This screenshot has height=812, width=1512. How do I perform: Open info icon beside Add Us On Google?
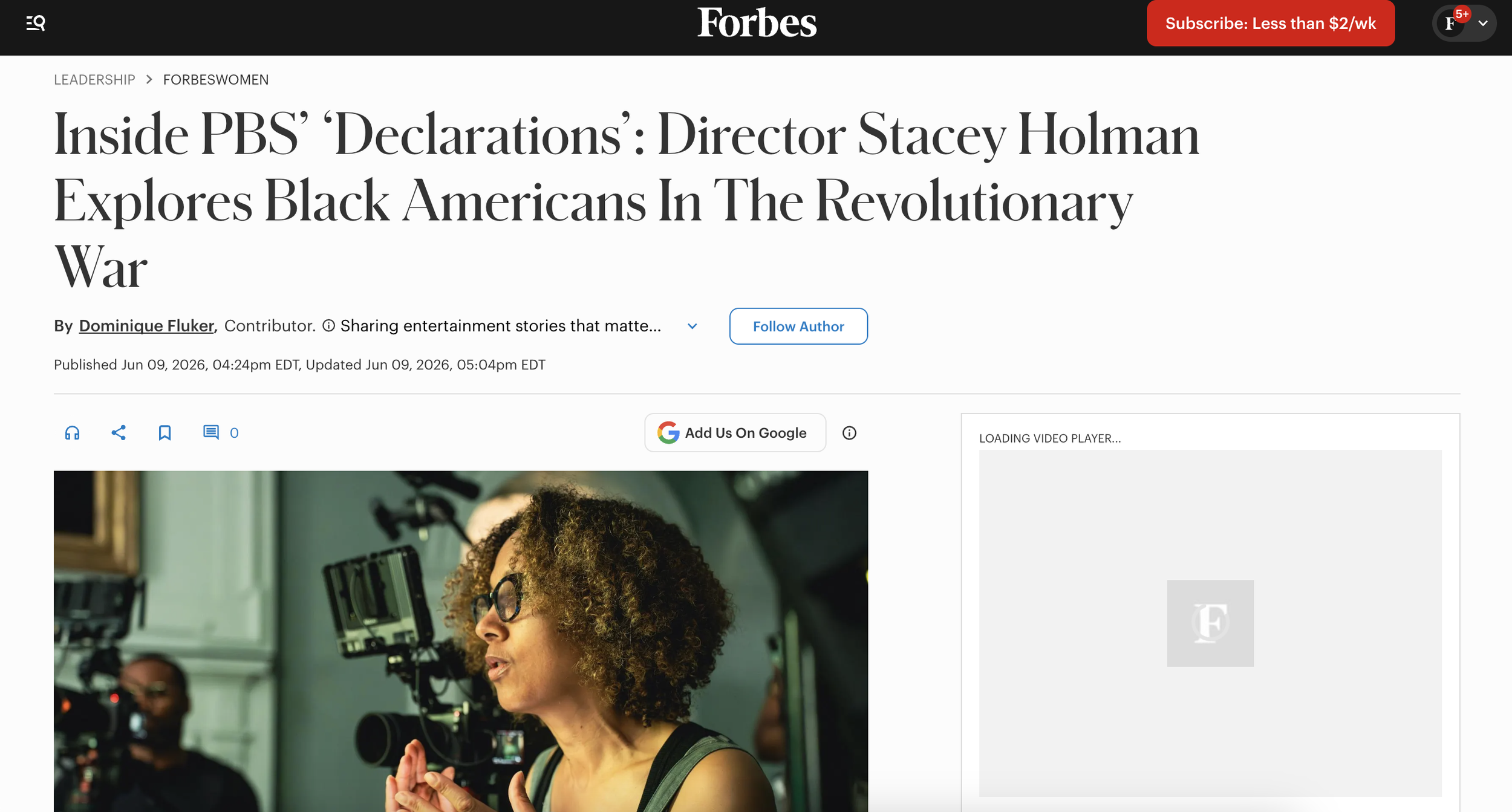pos(849,433)
